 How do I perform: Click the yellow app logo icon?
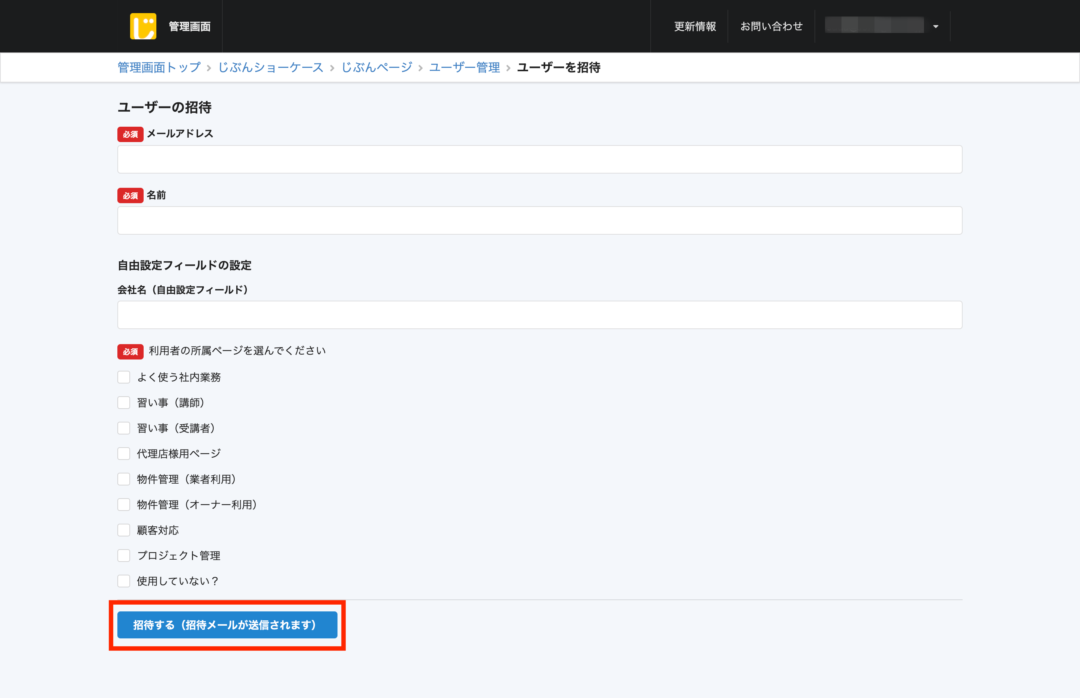click(143, 26)
